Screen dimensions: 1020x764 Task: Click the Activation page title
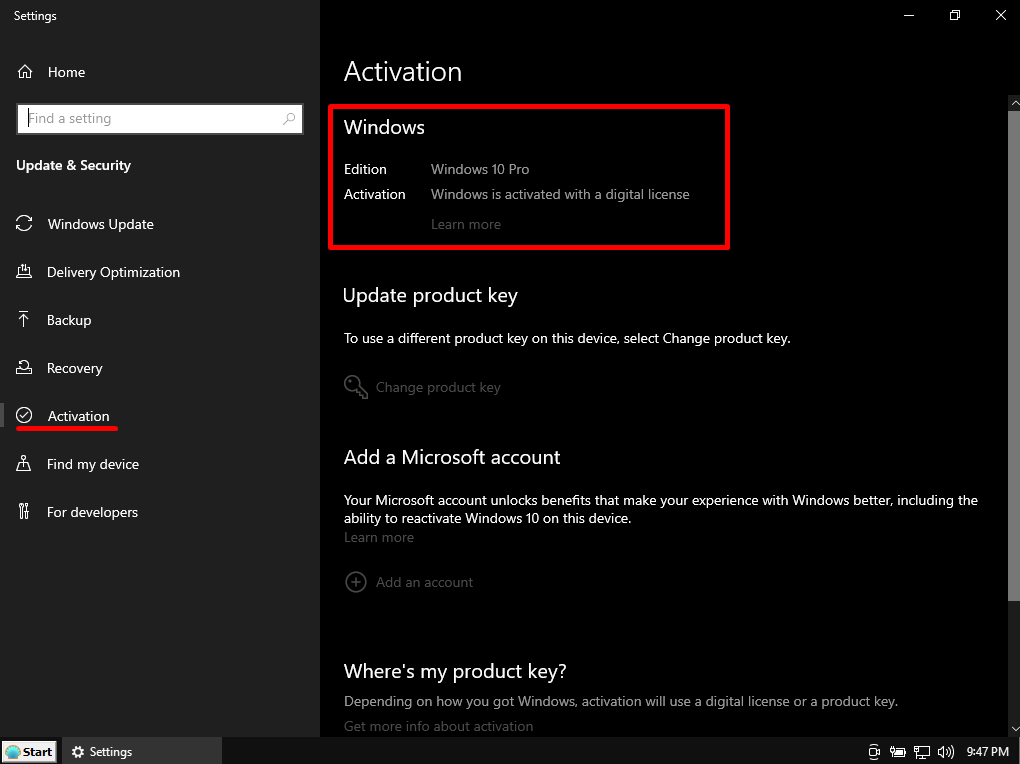[403, 72]
